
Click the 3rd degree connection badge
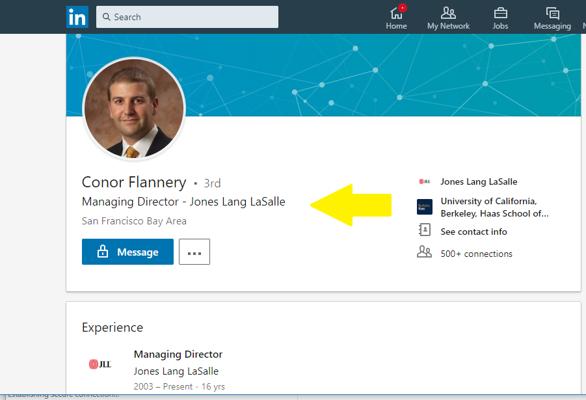click(x=212, y=183)
